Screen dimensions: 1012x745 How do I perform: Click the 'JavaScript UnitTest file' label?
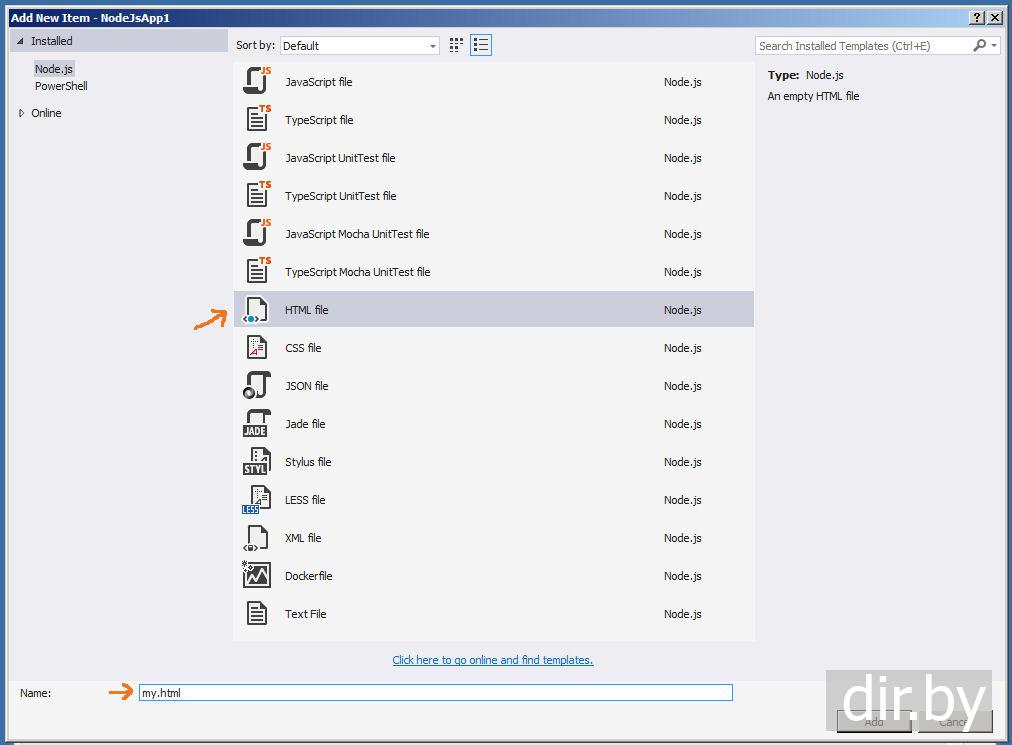tap(340, 158)
